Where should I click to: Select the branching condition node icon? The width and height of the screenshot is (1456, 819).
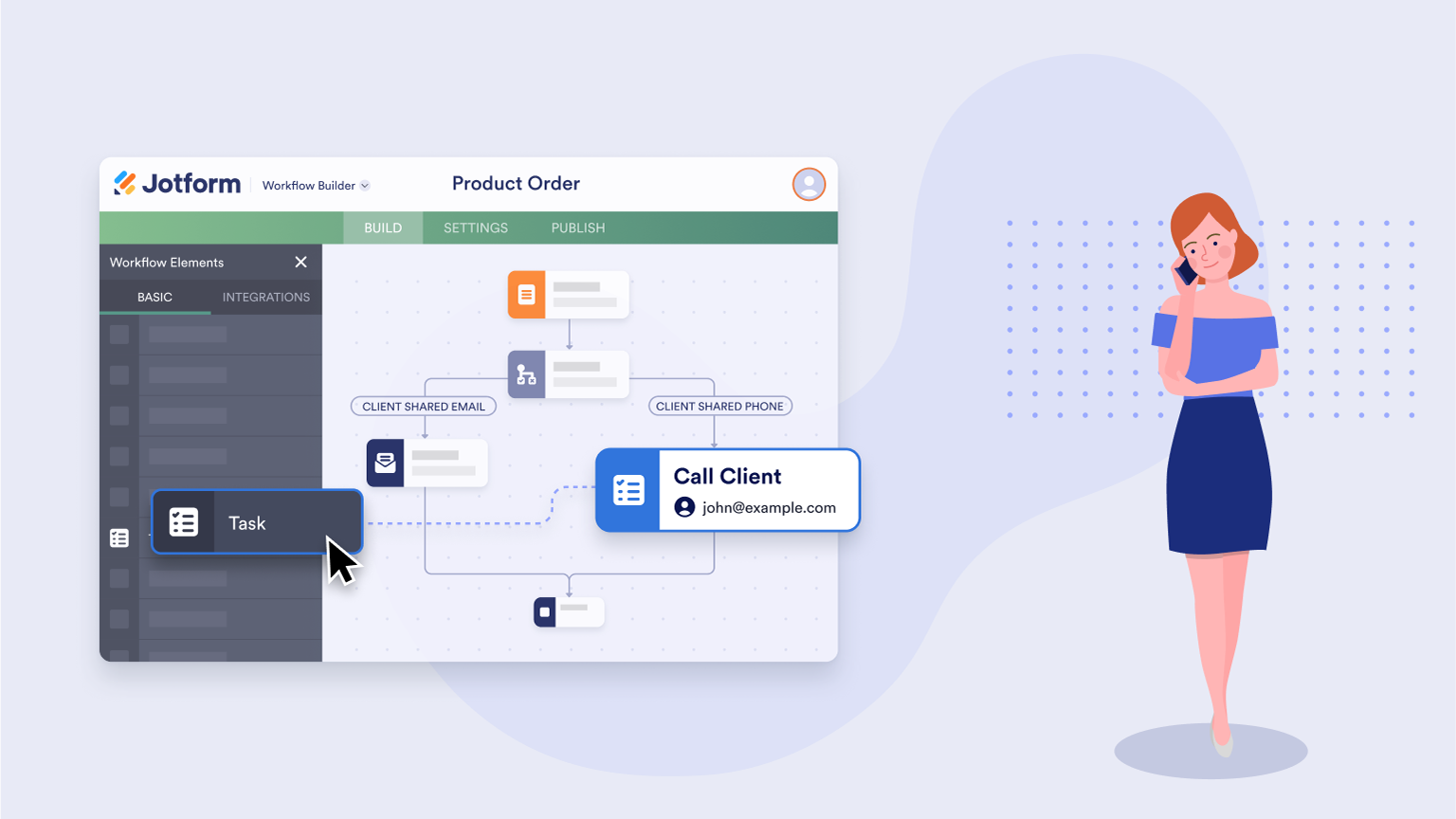526,374
